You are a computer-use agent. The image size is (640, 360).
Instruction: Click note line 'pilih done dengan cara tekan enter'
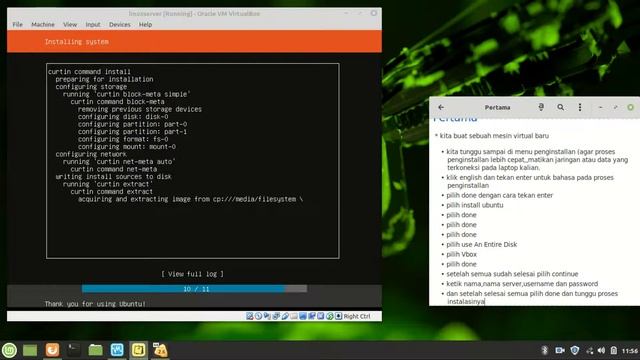[500, 195]
